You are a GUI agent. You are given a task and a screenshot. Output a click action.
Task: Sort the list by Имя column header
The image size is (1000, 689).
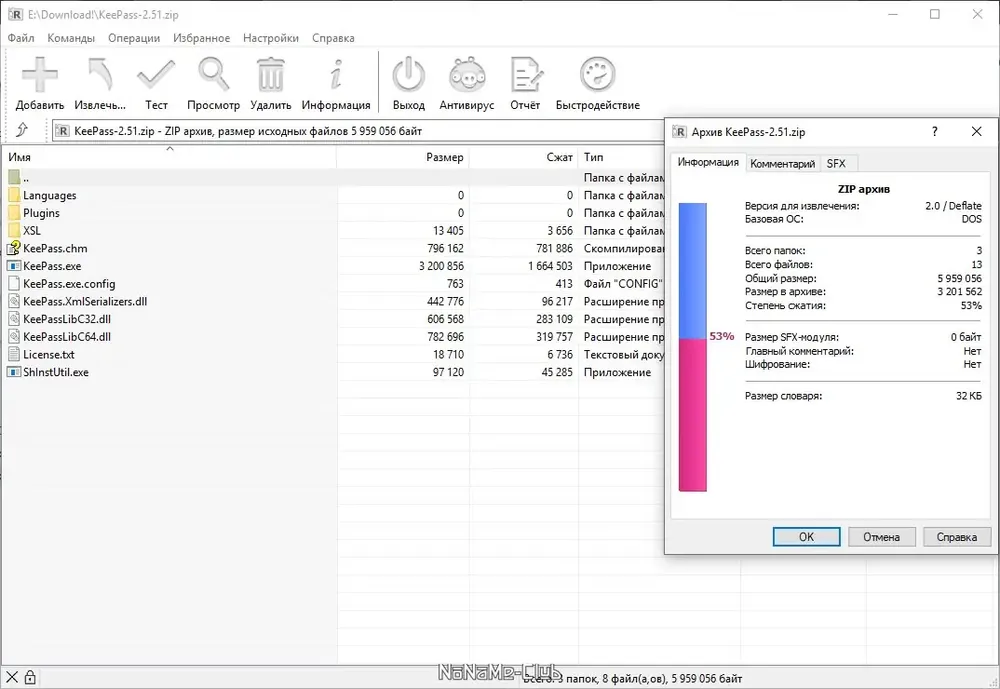(170, 157)
